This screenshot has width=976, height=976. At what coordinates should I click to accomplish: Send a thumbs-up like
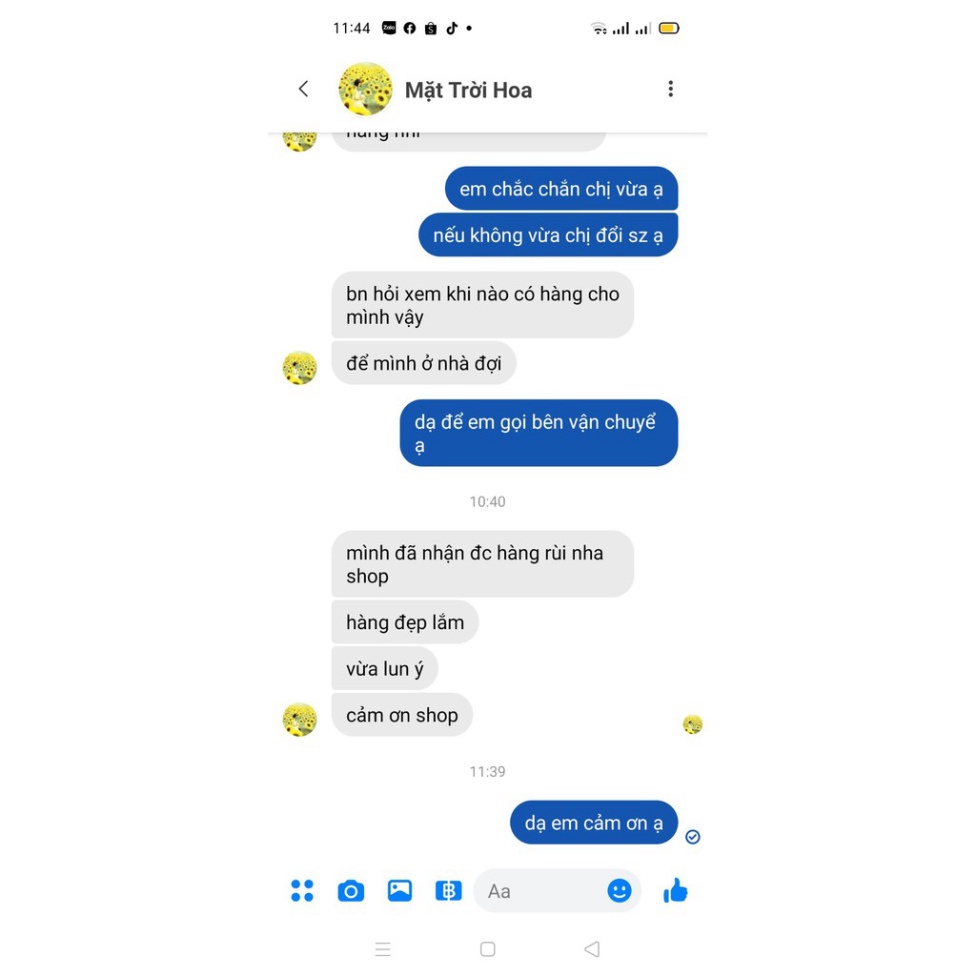(x=675, y=890)
